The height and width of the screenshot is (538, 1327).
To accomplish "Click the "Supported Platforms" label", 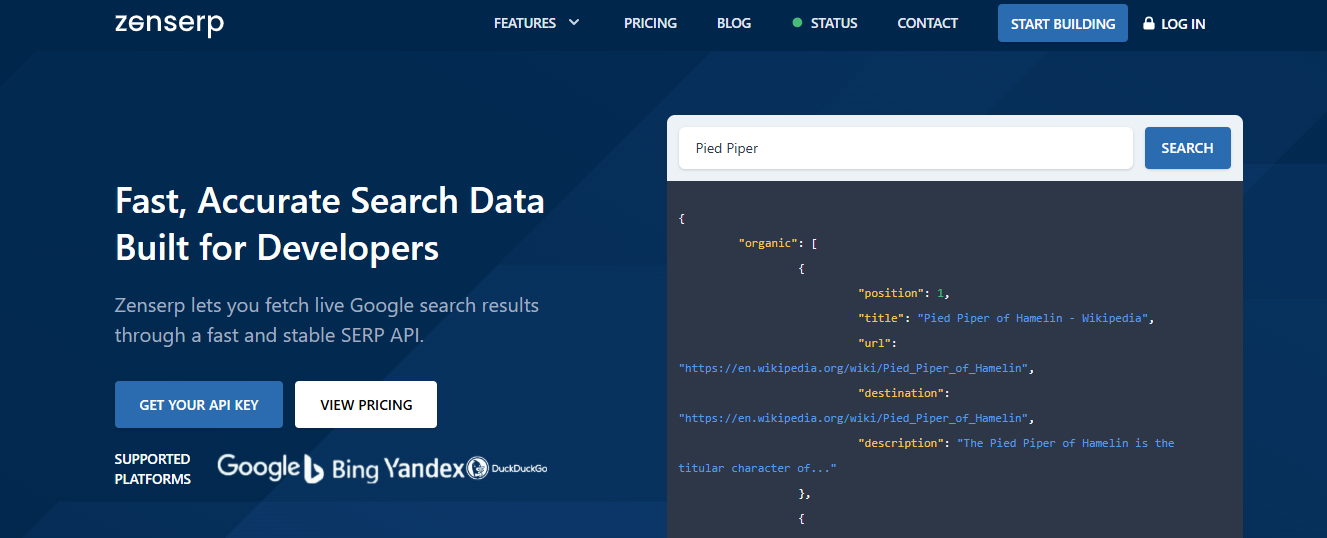I will click(x=153, y=468).
